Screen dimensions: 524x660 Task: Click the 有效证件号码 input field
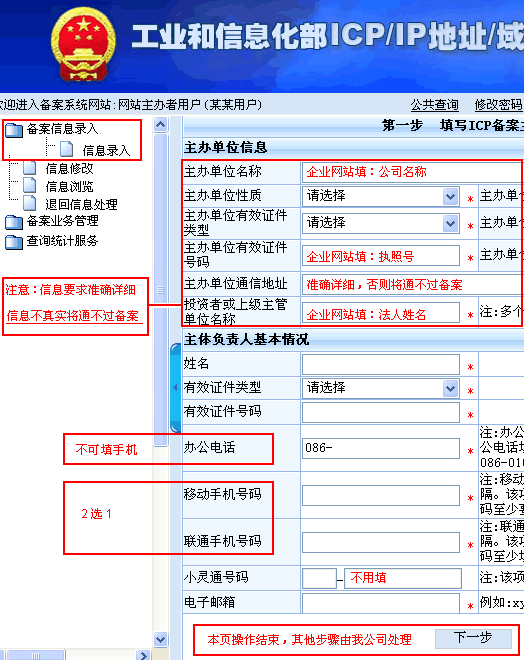(380, 412)
